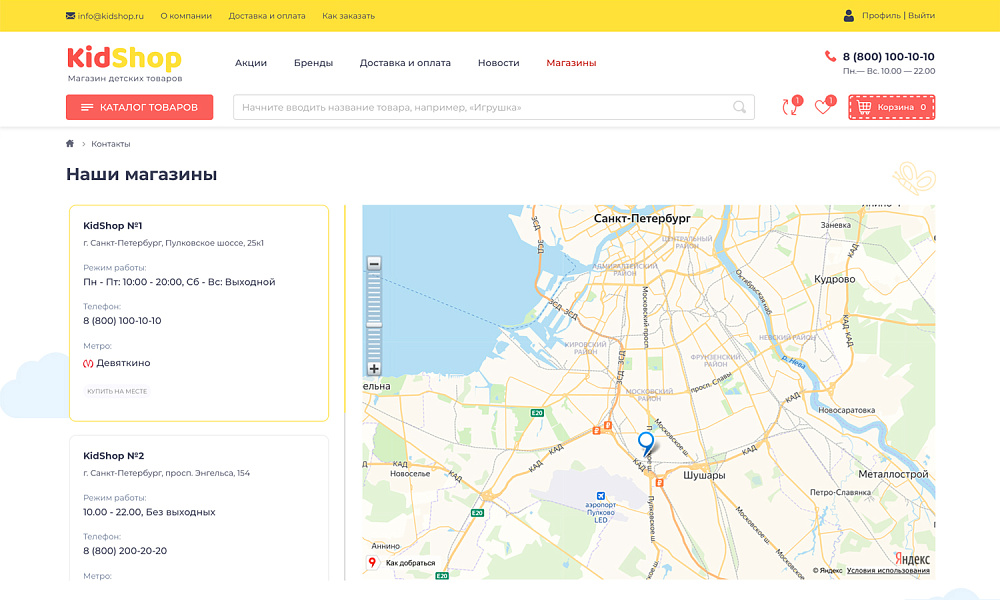The height and width of the screenshot is (600, 1000).
Task: Click the blue store marker on map
Action: pyautogui.click(x=646, y=441)
